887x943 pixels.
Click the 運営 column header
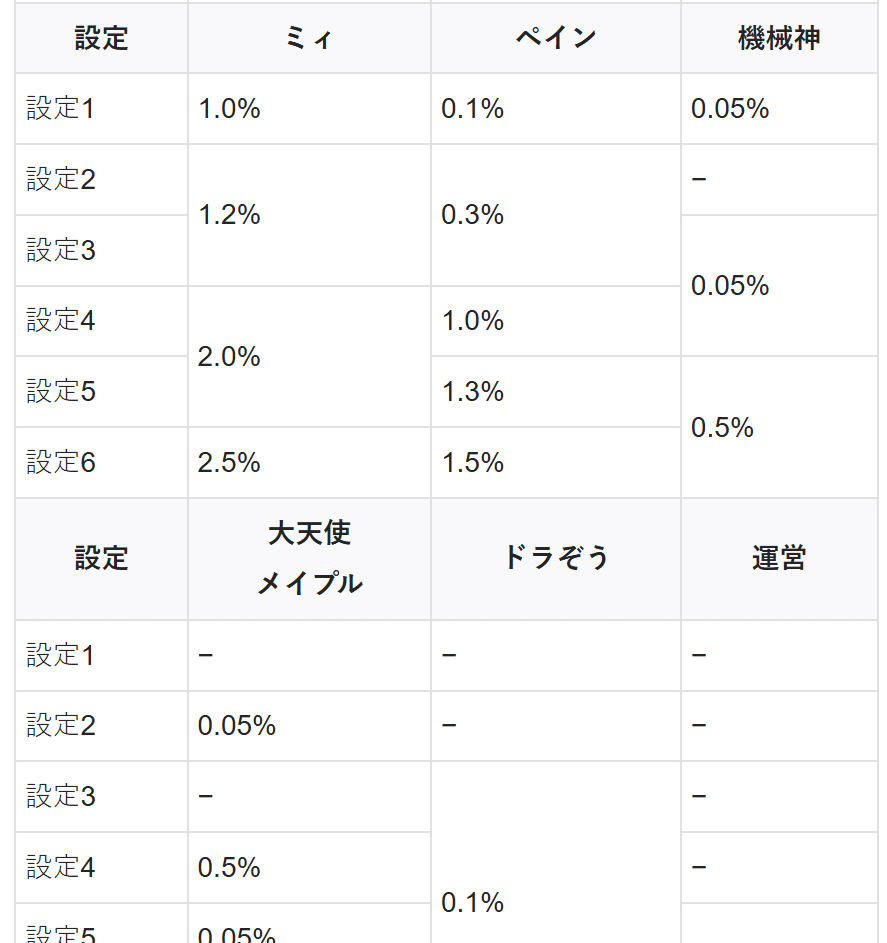tap(779, 558)
